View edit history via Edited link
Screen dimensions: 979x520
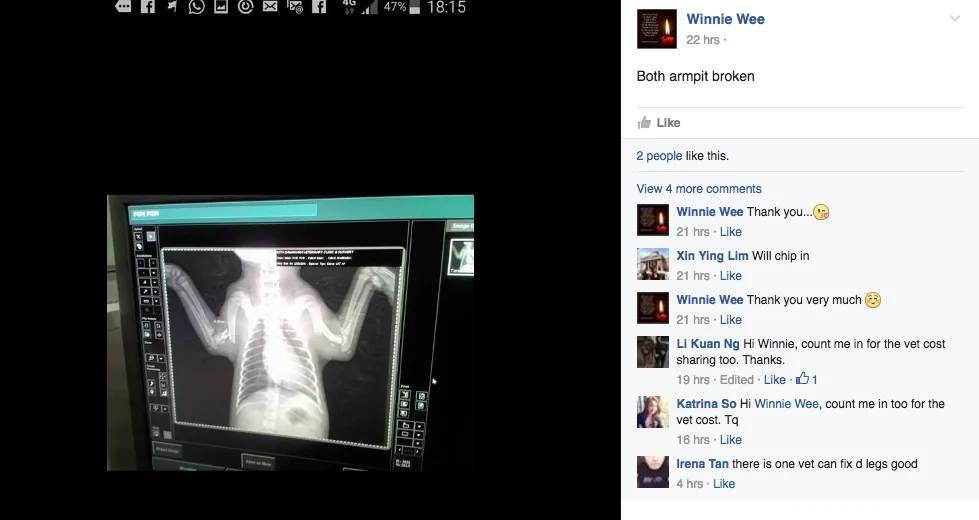[x=737, y=380]
